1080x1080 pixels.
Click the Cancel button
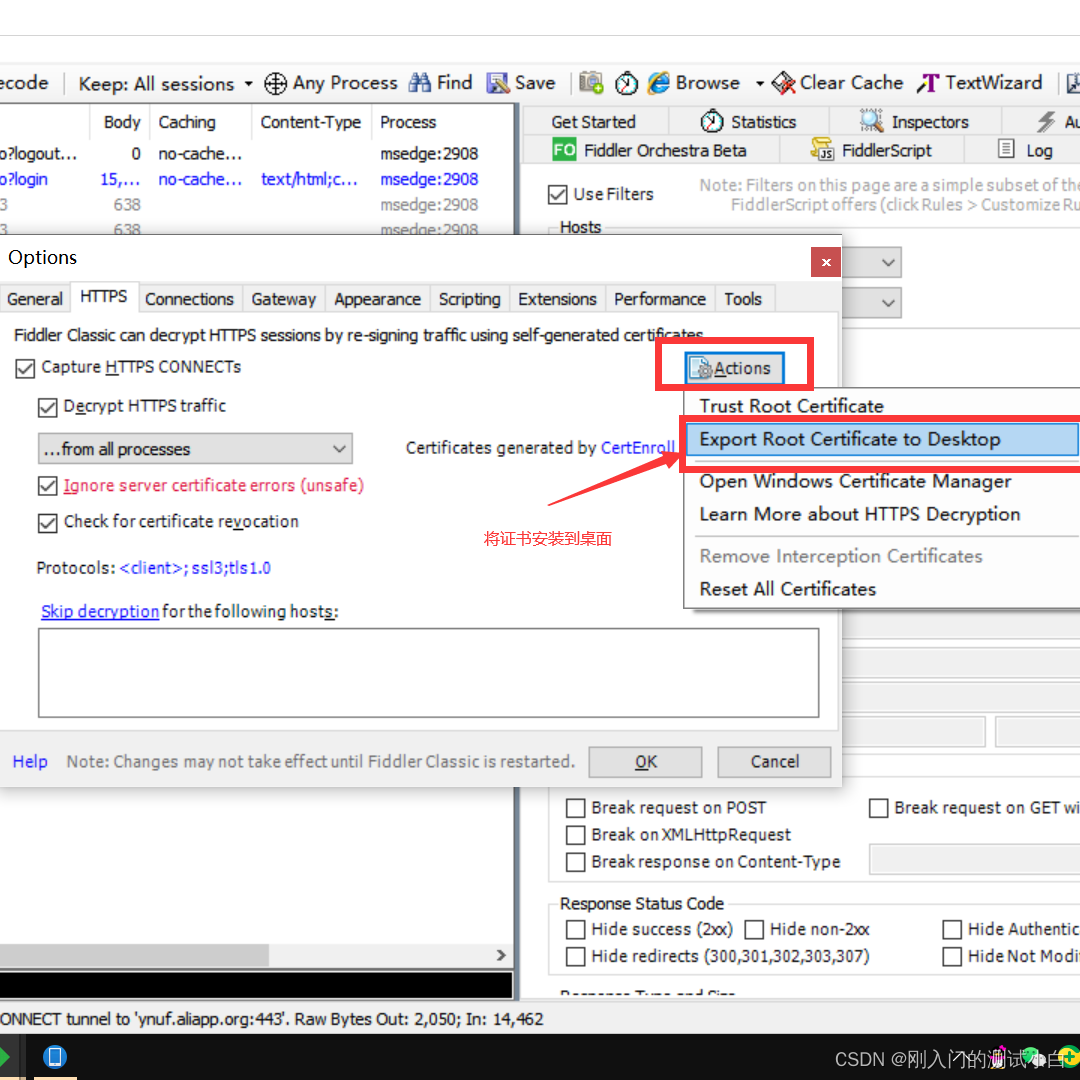point(774,761)
